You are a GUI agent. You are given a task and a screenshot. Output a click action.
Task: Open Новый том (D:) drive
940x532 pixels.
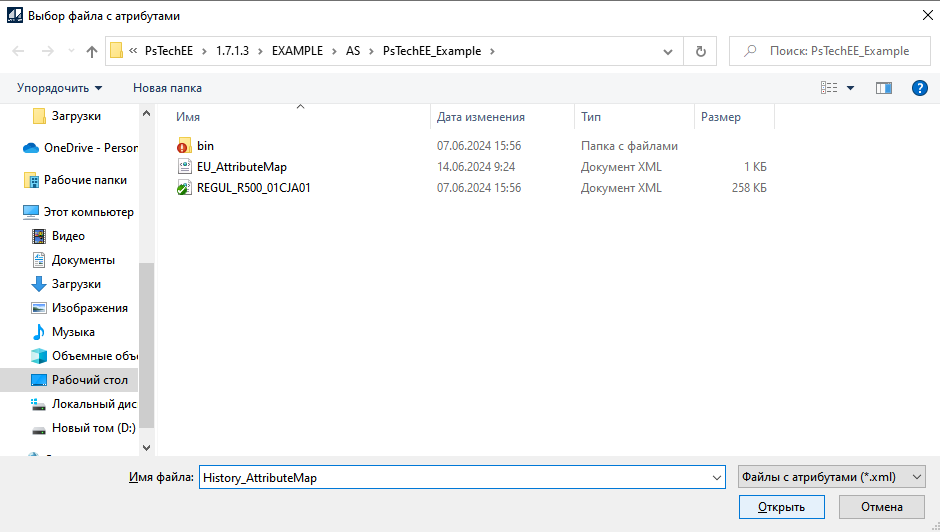tap(93, 428)
